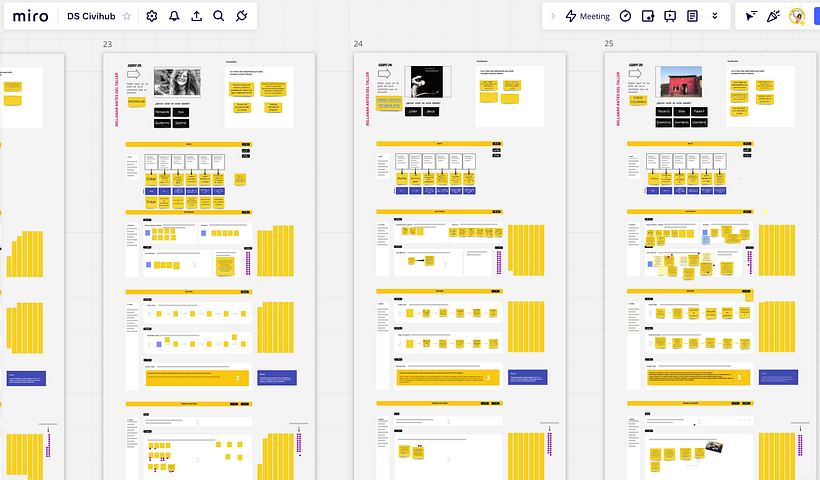820x480 pixels.
Task: Select the black poster image in frame 24
Action: [427, 82]
